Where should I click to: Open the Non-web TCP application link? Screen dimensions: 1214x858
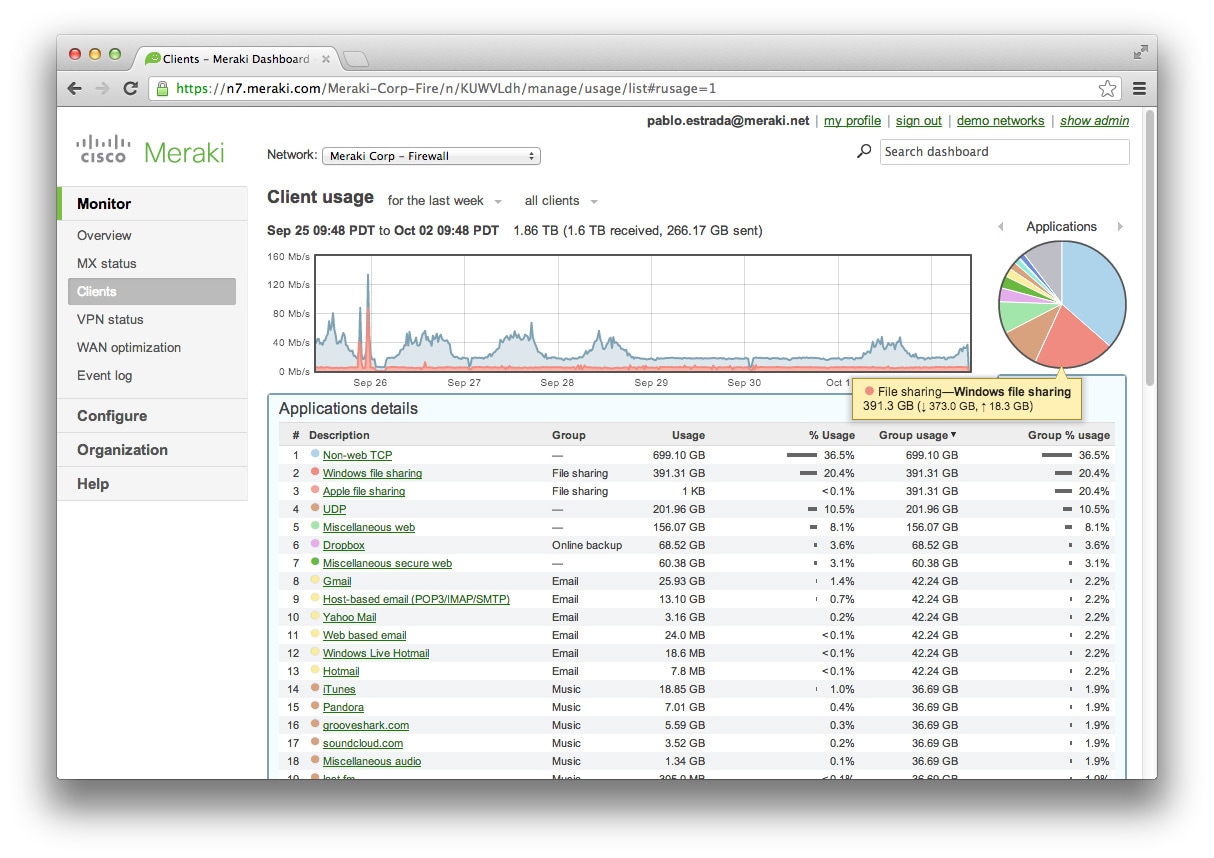click(357, 455)
